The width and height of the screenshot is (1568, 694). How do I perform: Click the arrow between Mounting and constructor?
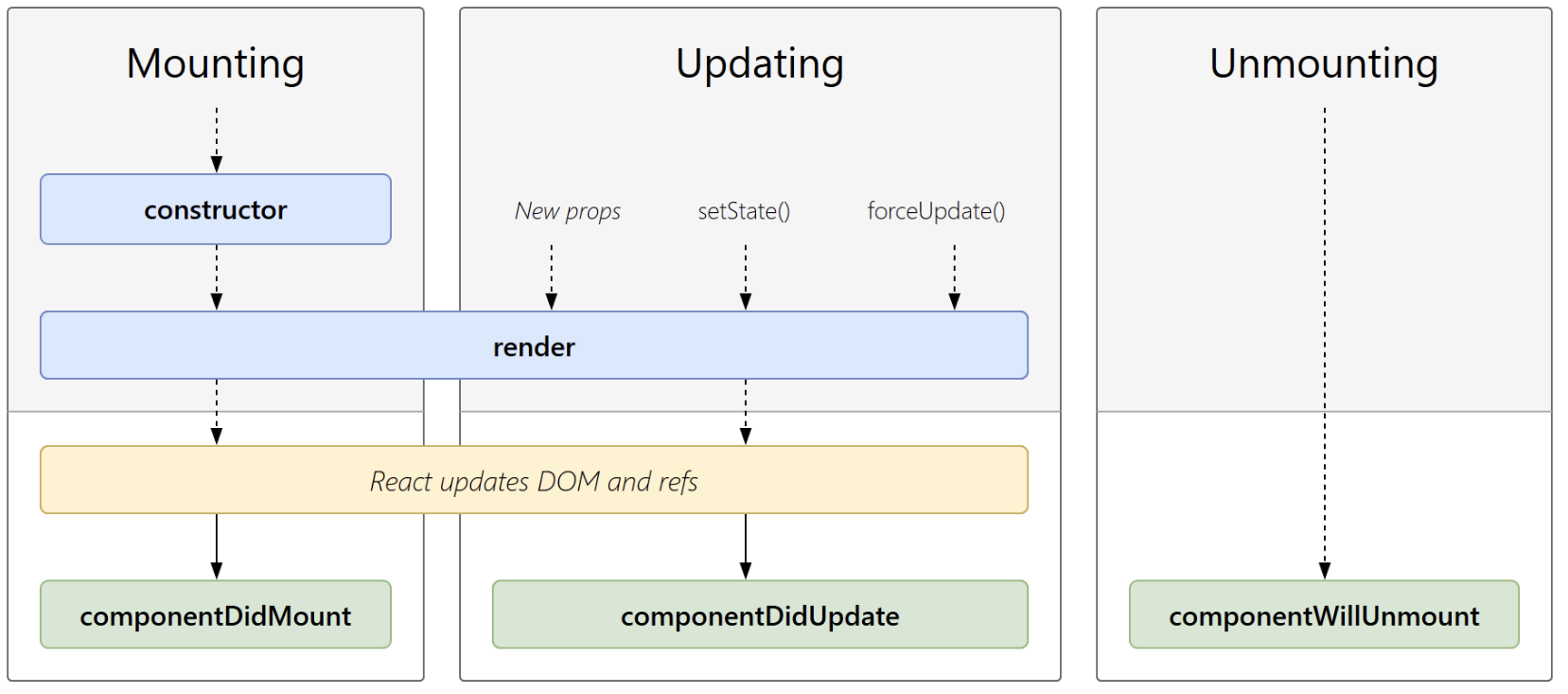coord(217,139)
